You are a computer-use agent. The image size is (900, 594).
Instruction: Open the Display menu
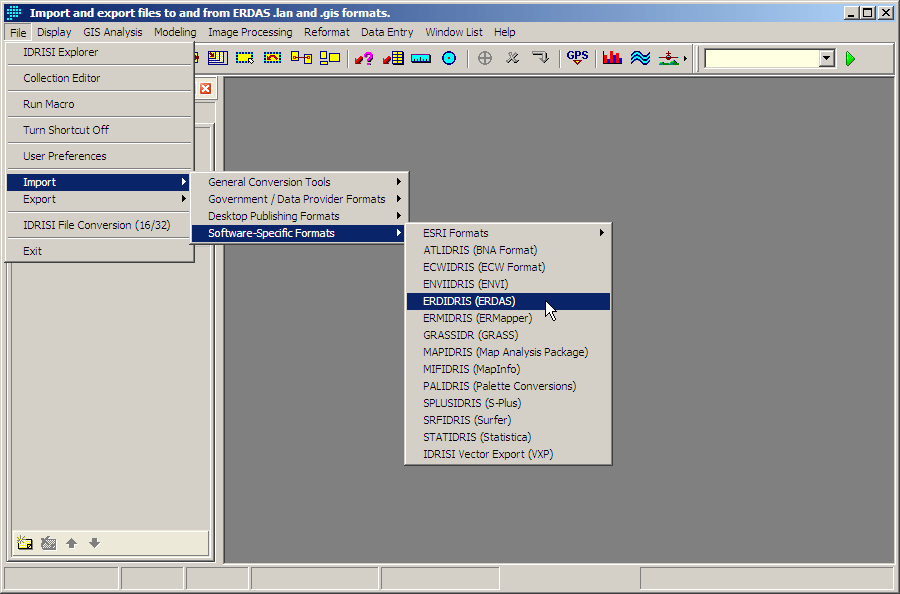pos(54,32)
